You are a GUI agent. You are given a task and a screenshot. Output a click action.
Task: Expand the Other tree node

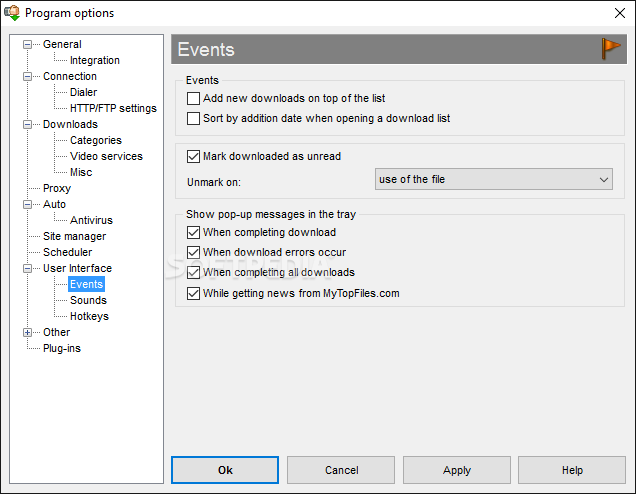click(x=27, y=333)
